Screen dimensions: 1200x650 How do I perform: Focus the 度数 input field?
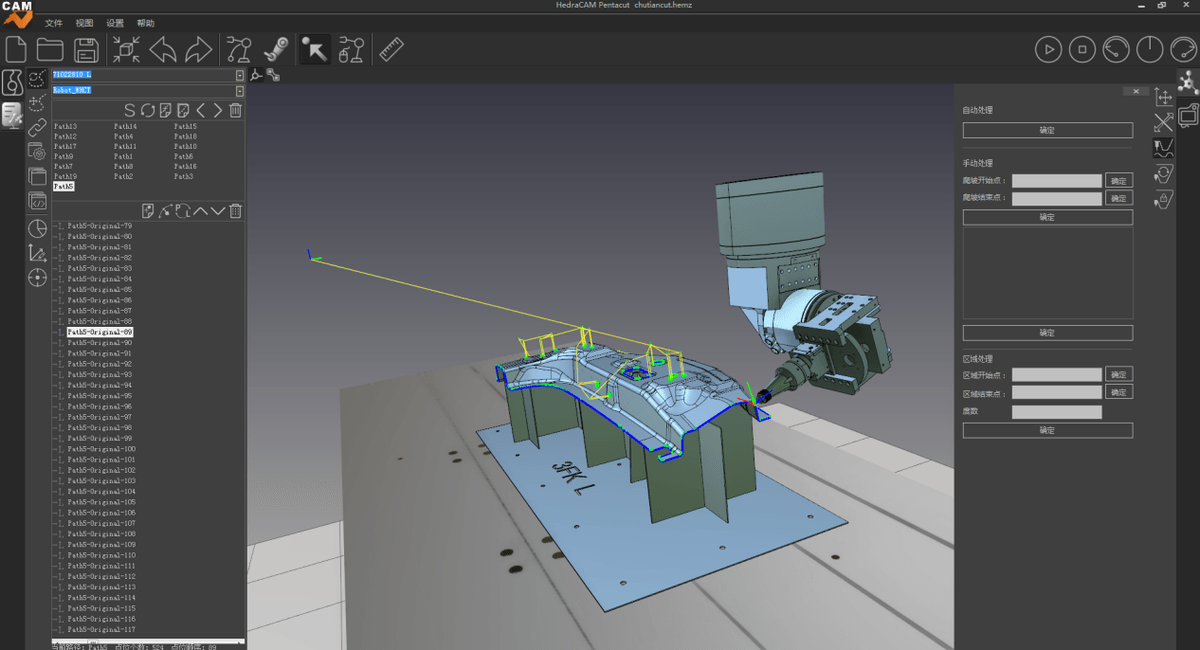[1056, 411]
